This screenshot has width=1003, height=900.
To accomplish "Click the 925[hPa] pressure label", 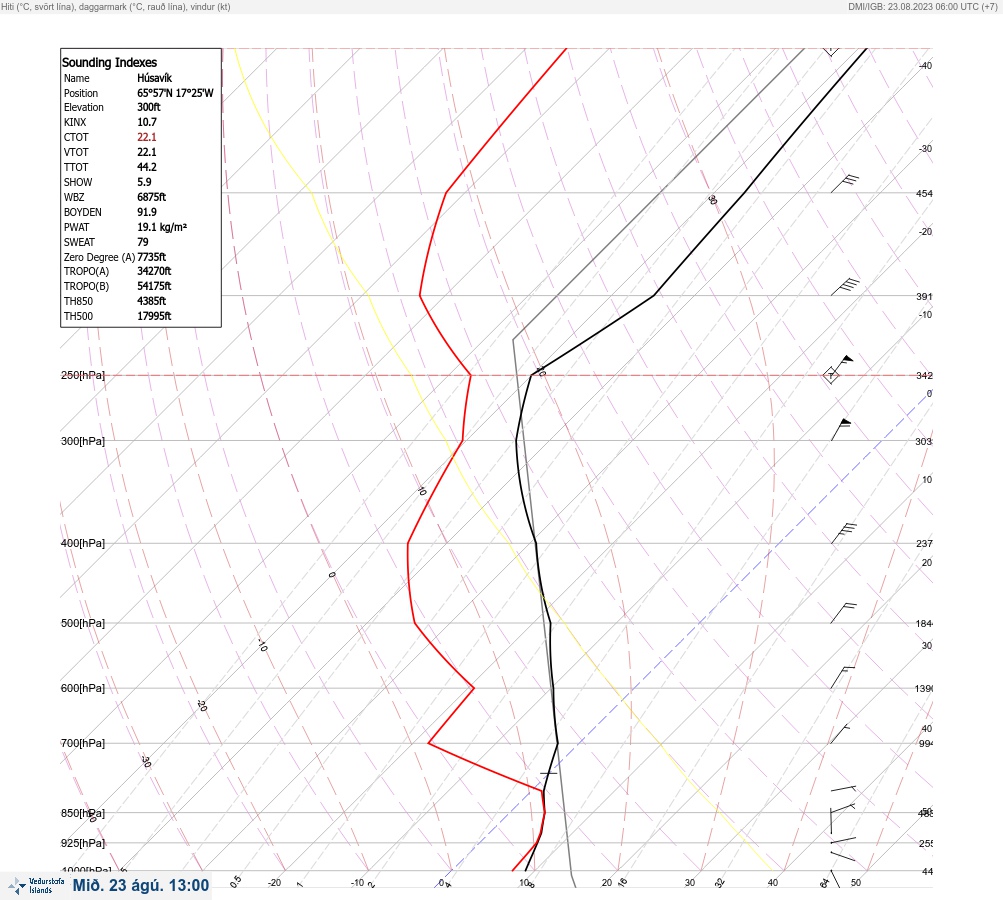I will tap(83, 843).
